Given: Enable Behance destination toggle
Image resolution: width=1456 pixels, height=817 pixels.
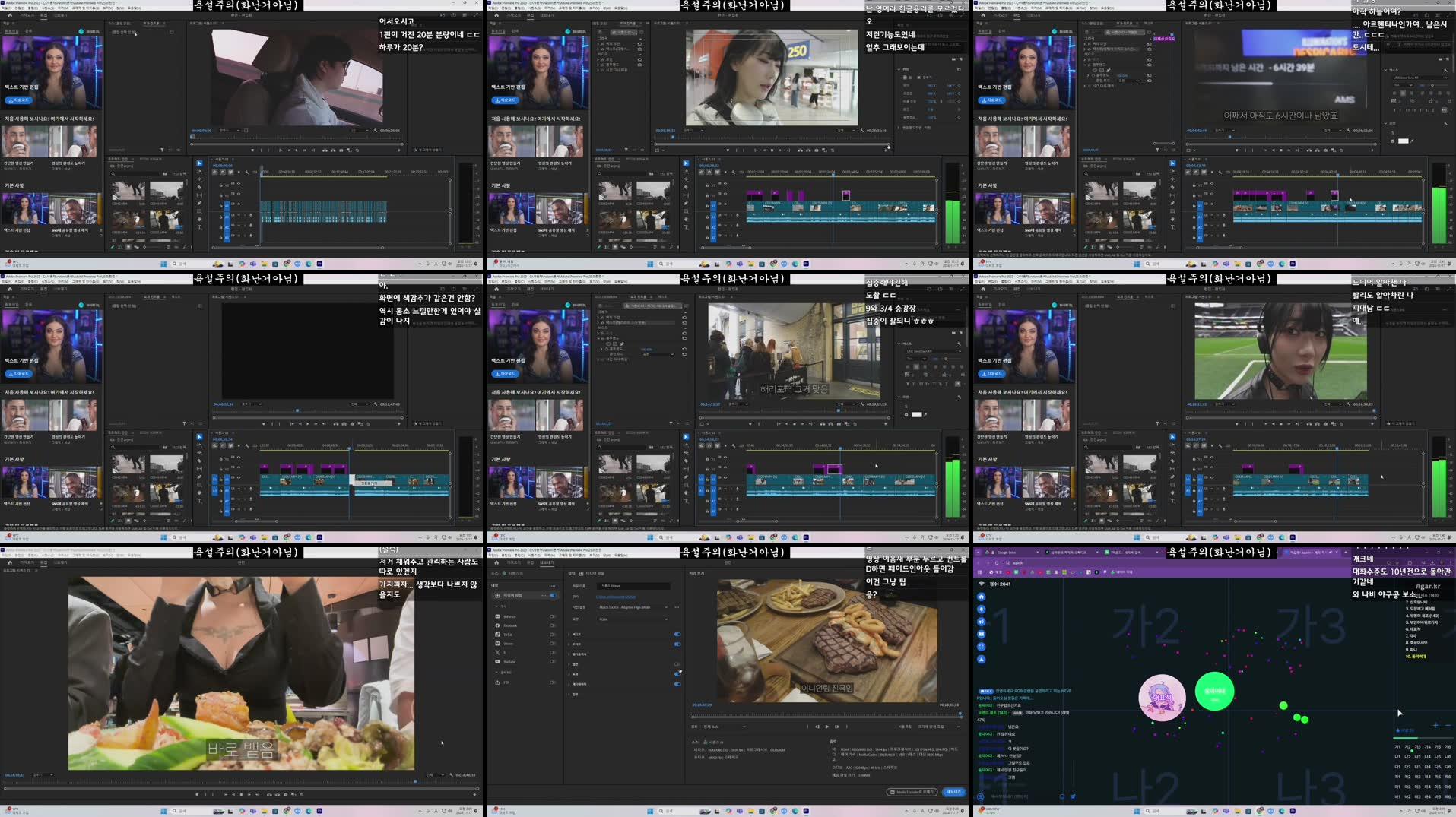Looking at the screenshot, I should coord(552,616).
